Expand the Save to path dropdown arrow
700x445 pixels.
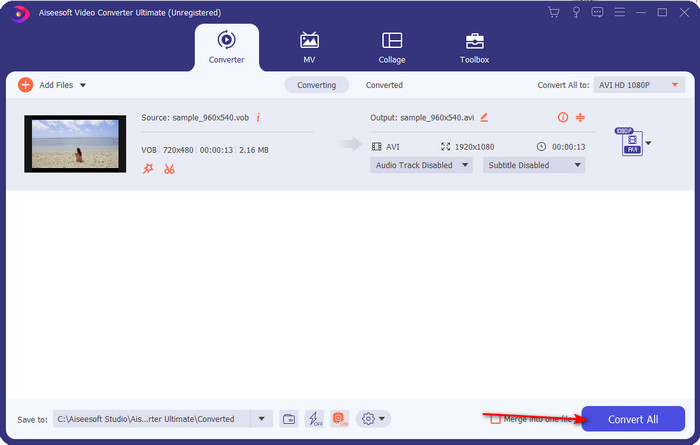click(x=262, y=419)
